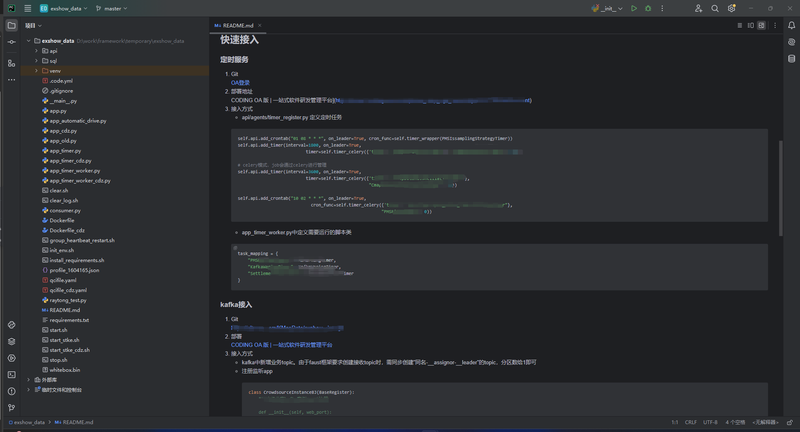Image resolution: width=800 pixels, height=432 pixels.
Task: Select start_stke.sh in project tree
Action: 64,340
